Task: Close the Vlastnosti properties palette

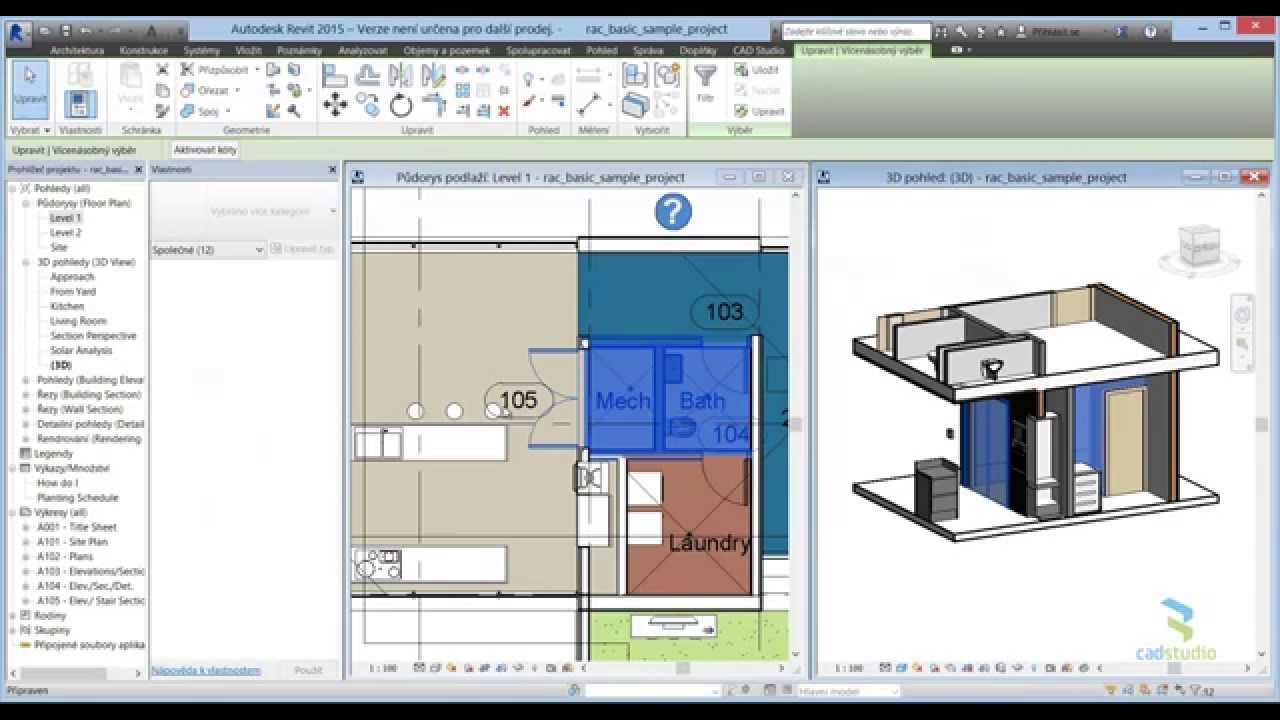Action: tap(333, 170)
